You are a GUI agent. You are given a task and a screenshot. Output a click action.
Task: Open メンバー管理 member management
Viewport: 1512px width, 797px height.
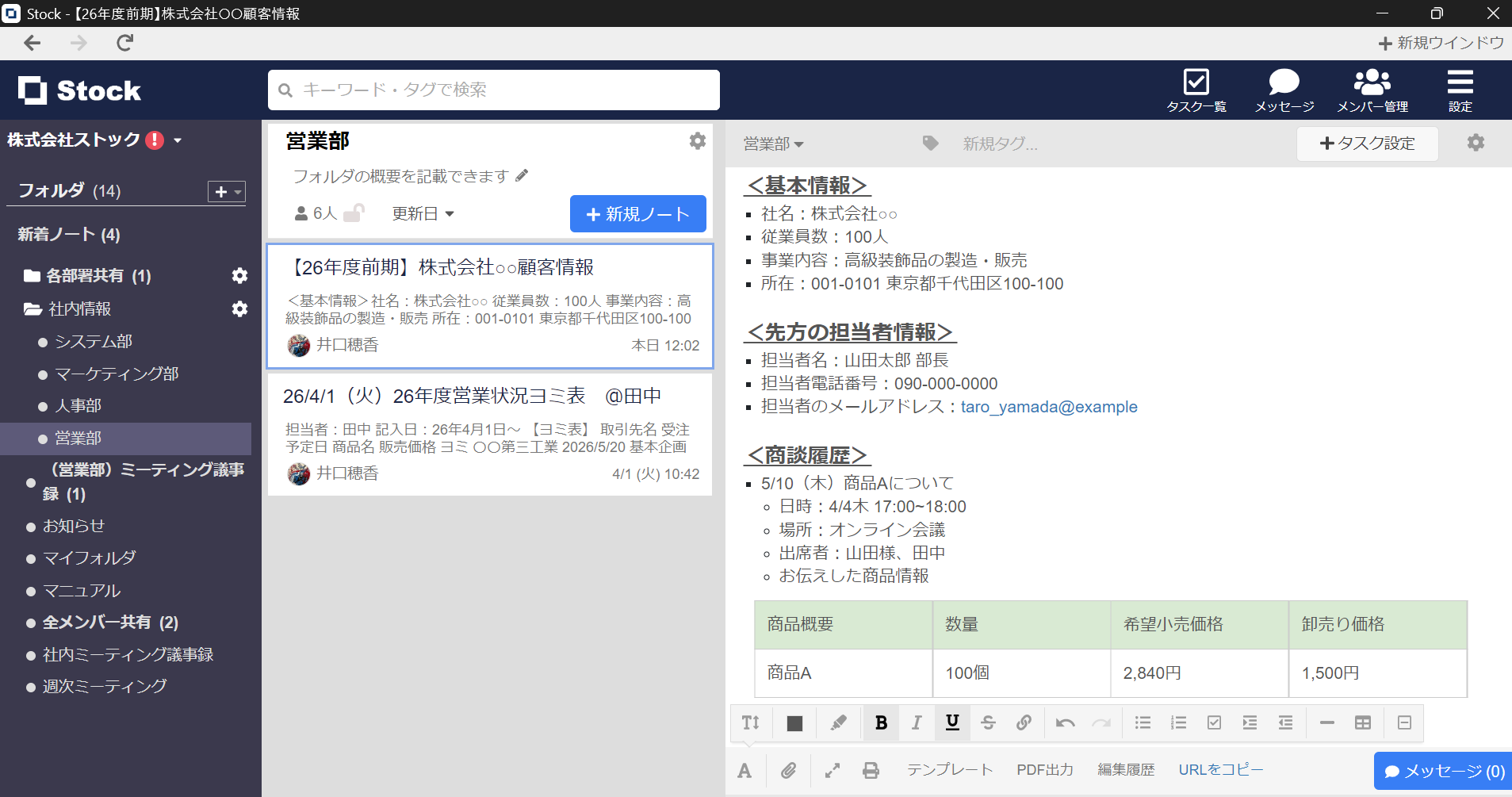click(x=1372, y=89)
